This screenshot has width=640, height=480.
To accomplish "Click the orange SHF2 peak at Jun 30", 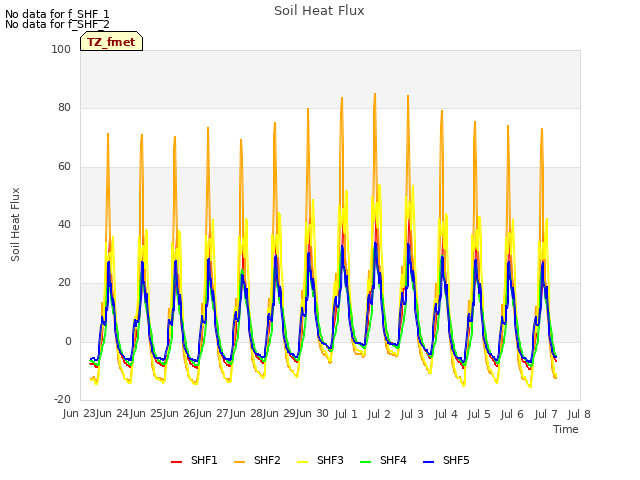I will pos(308,109).
